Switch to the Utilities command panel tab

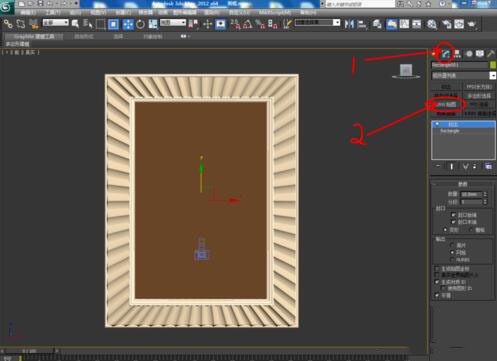pyautogui.click(x=491, y=53)
